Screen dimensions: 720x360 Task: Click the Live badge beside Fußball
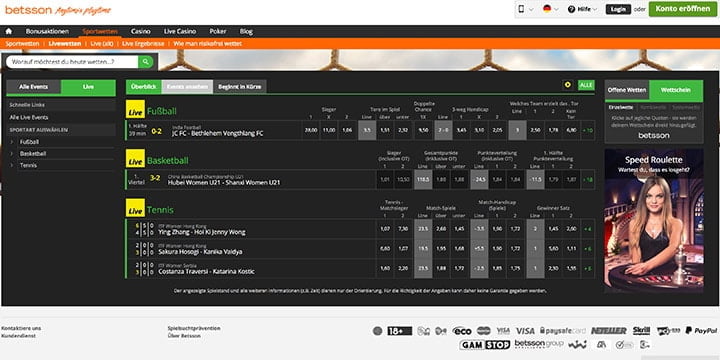tap(135, 109)
